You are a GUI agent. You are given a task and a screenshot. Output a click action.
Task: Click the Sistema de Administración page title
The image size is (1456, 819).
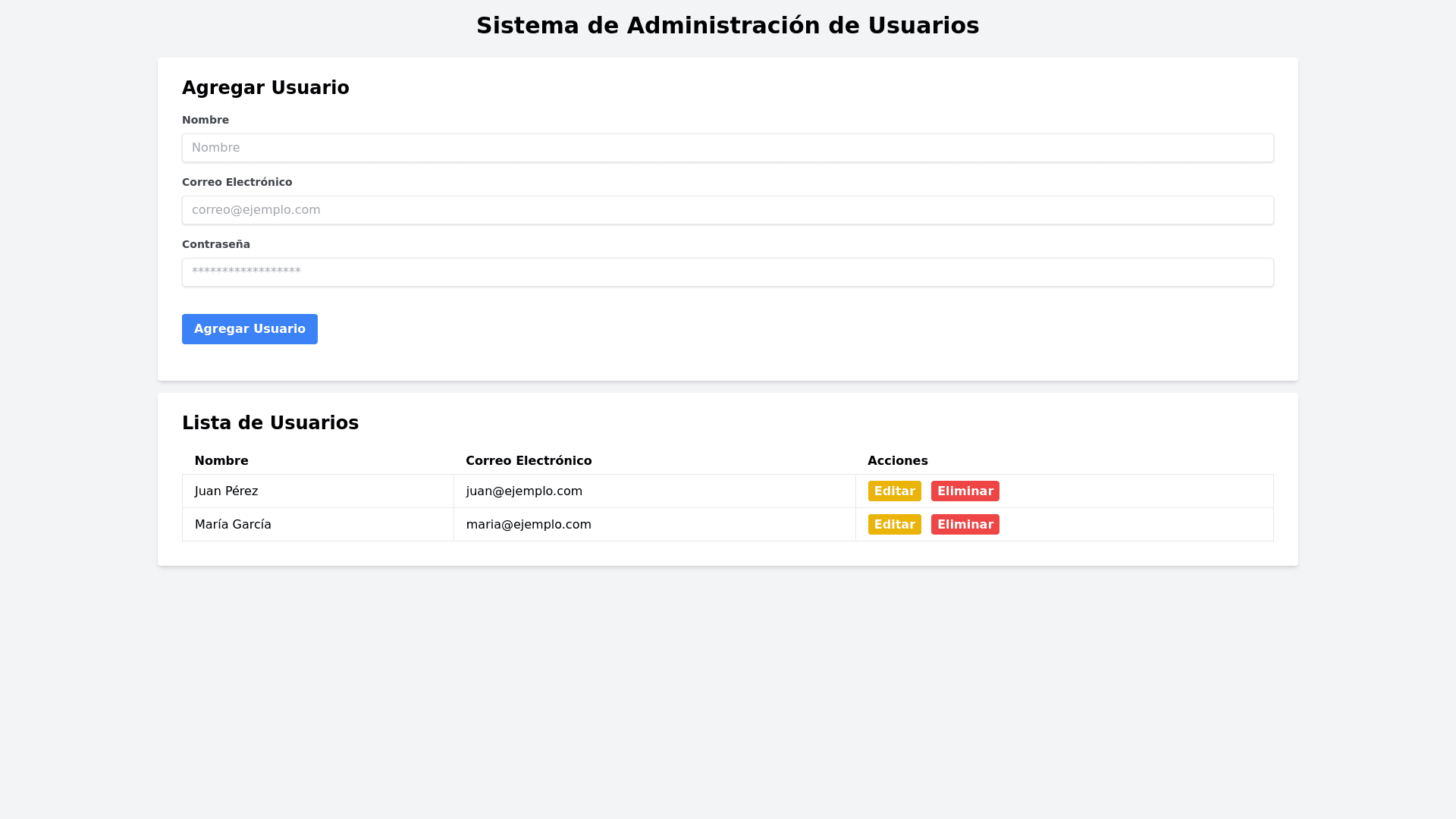click(x=727, y=26)
